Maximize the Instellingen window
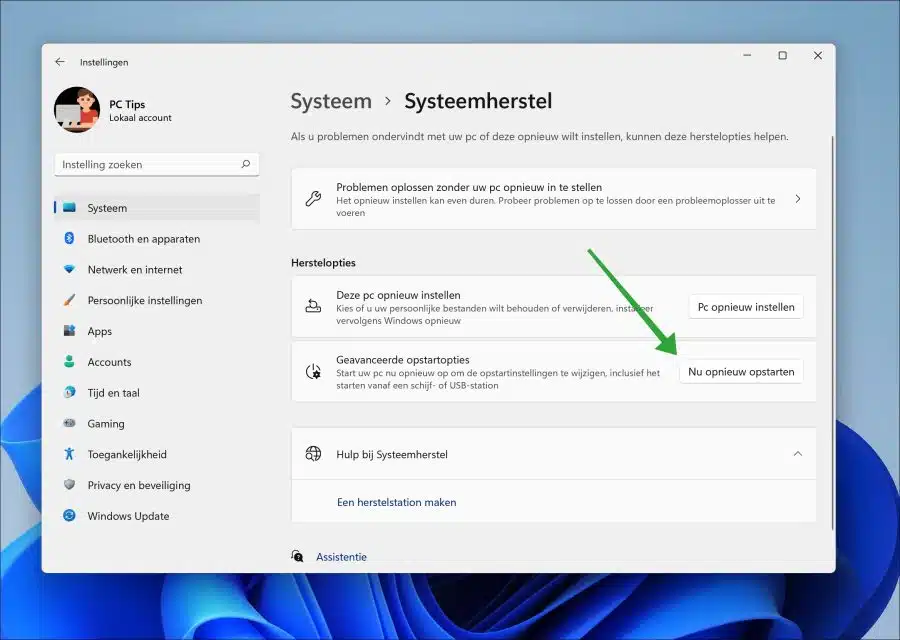Viewport: 900px width, 640px height. click(x=782, y=56)
